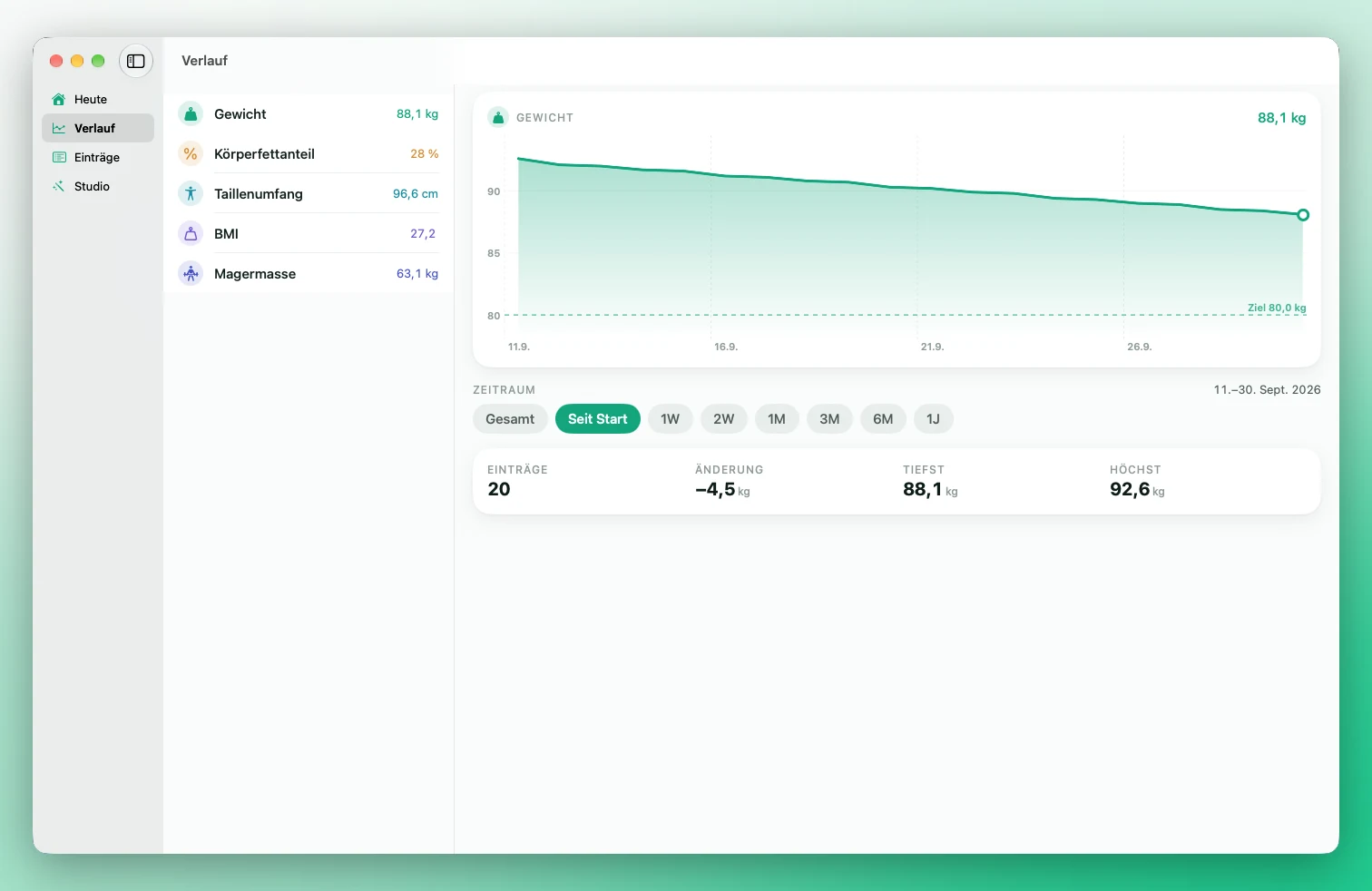Click the Gewicht weight icon in list
Viewport: 1372px width, 891px height.
click(x=191, y=114)
